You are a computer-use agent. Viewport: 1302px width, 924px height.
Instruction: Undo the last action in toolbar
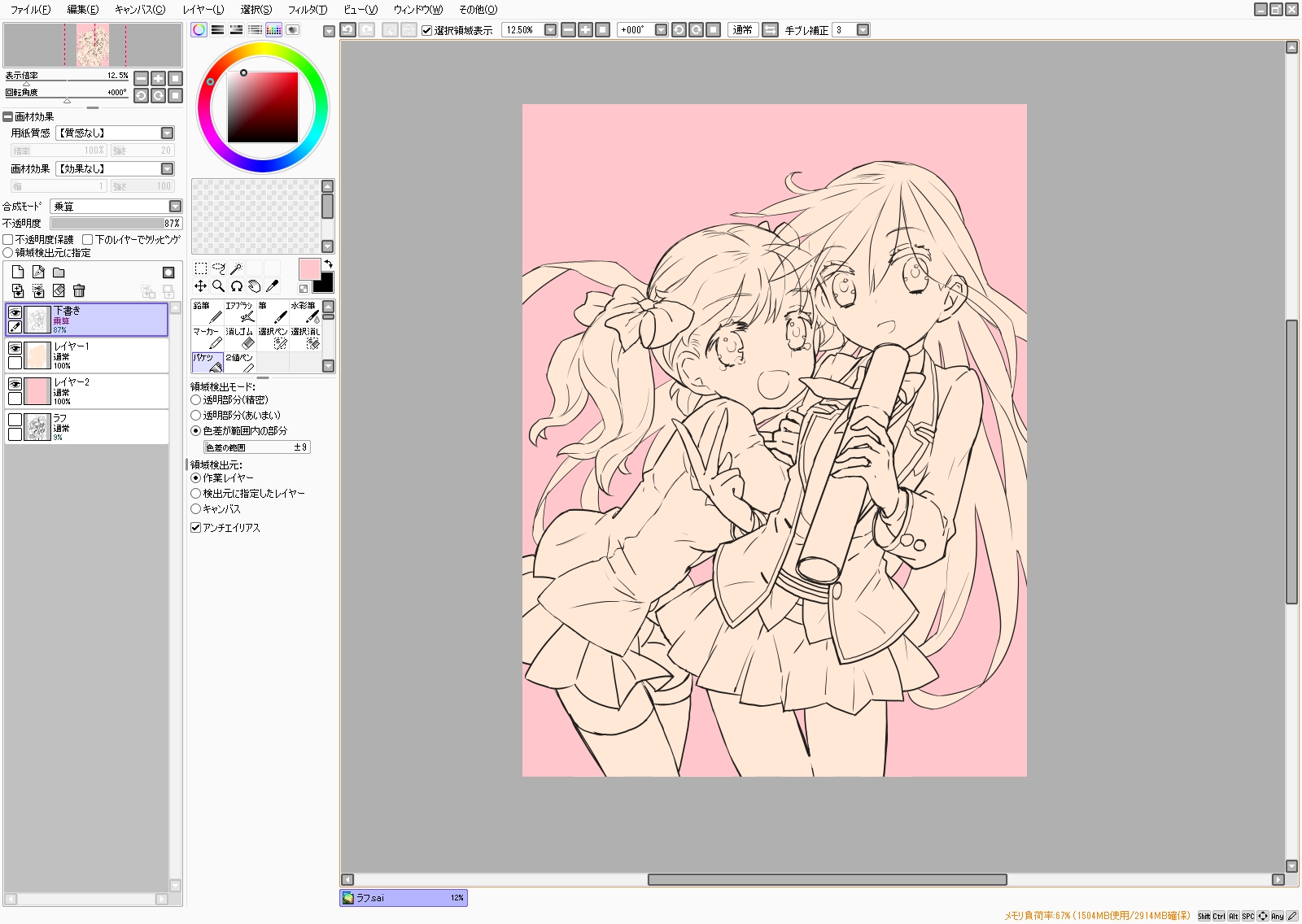[348, 30]
